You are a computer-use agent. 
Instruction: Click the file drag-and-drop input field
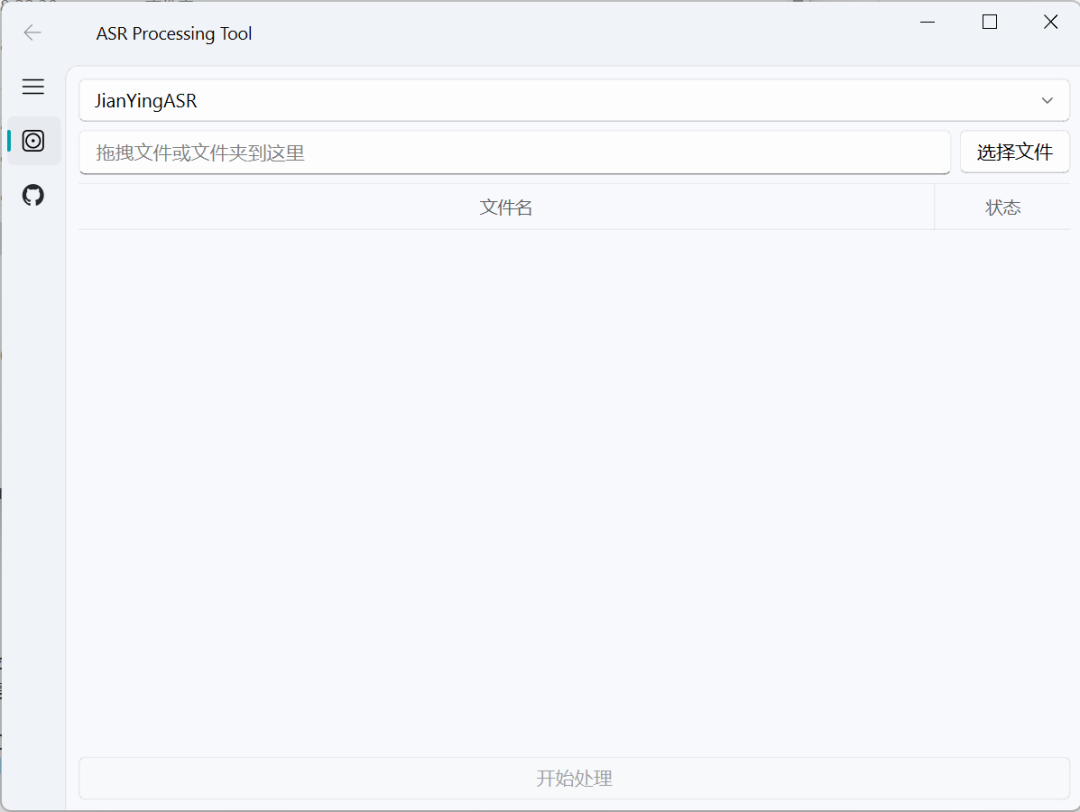click(x=515, y=152)
